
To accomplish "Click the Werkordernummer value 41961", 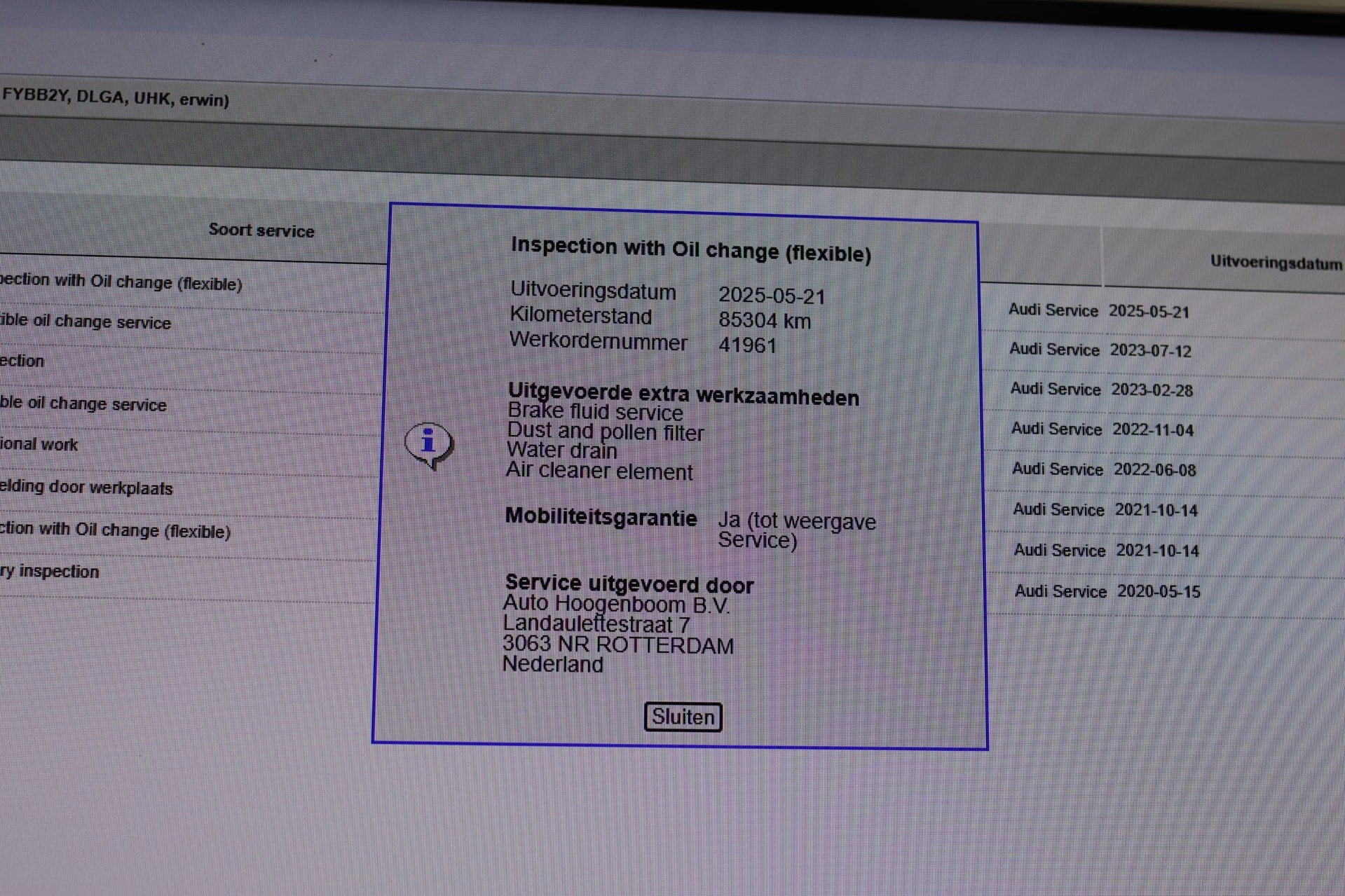I will (x=747, y=345).
